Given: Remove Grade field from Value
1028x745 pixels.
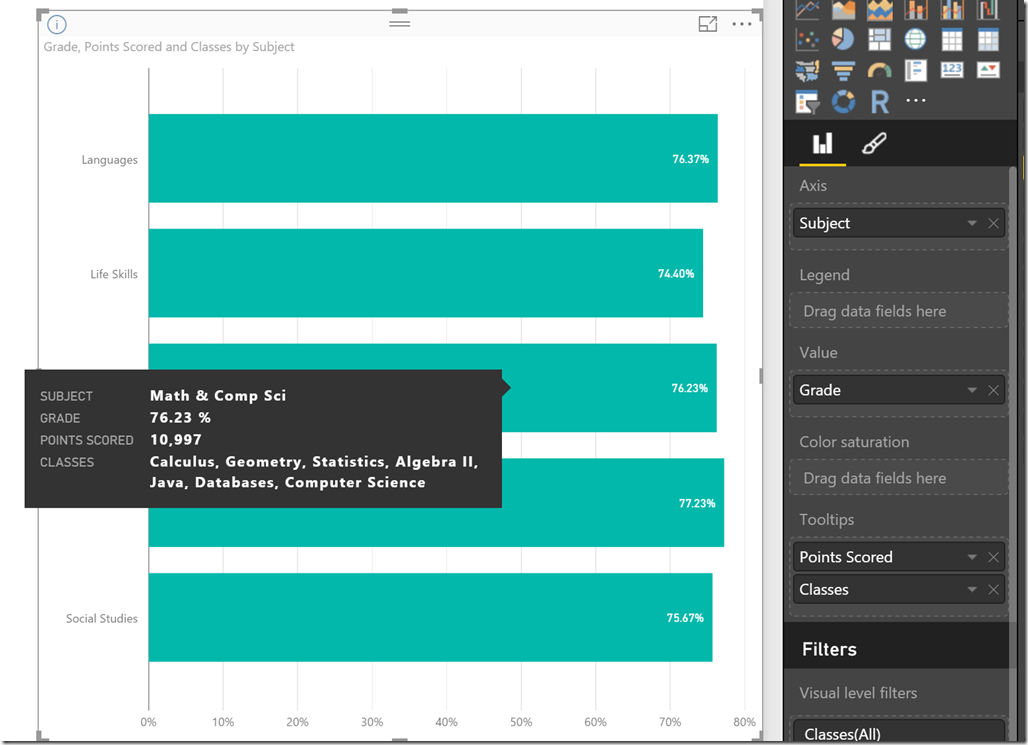Looking at the screenshot, I should (993, 390).
